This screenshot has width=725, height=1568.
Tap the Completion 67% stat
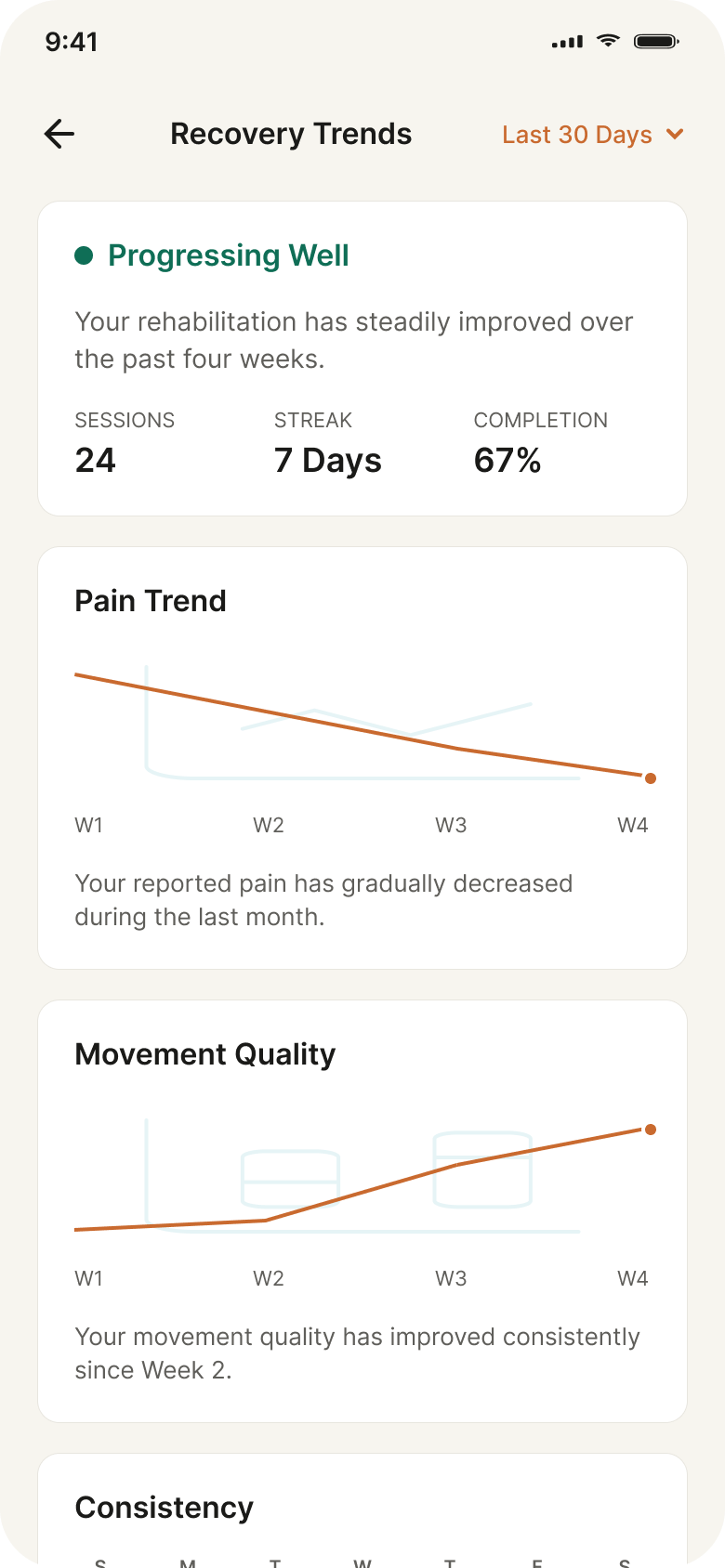coord(541,444)
